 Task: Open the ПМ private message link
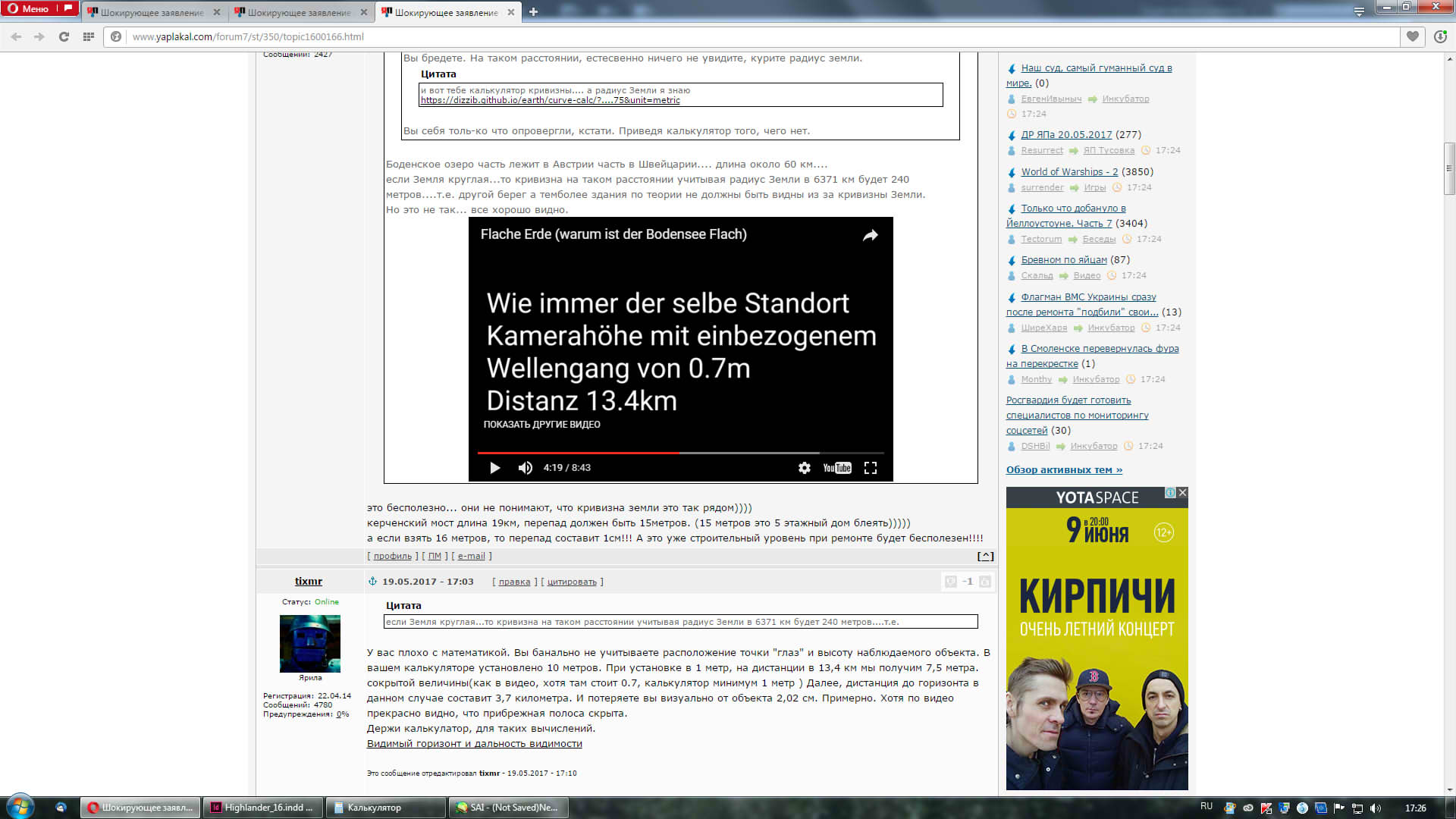[x=435, y=556]
